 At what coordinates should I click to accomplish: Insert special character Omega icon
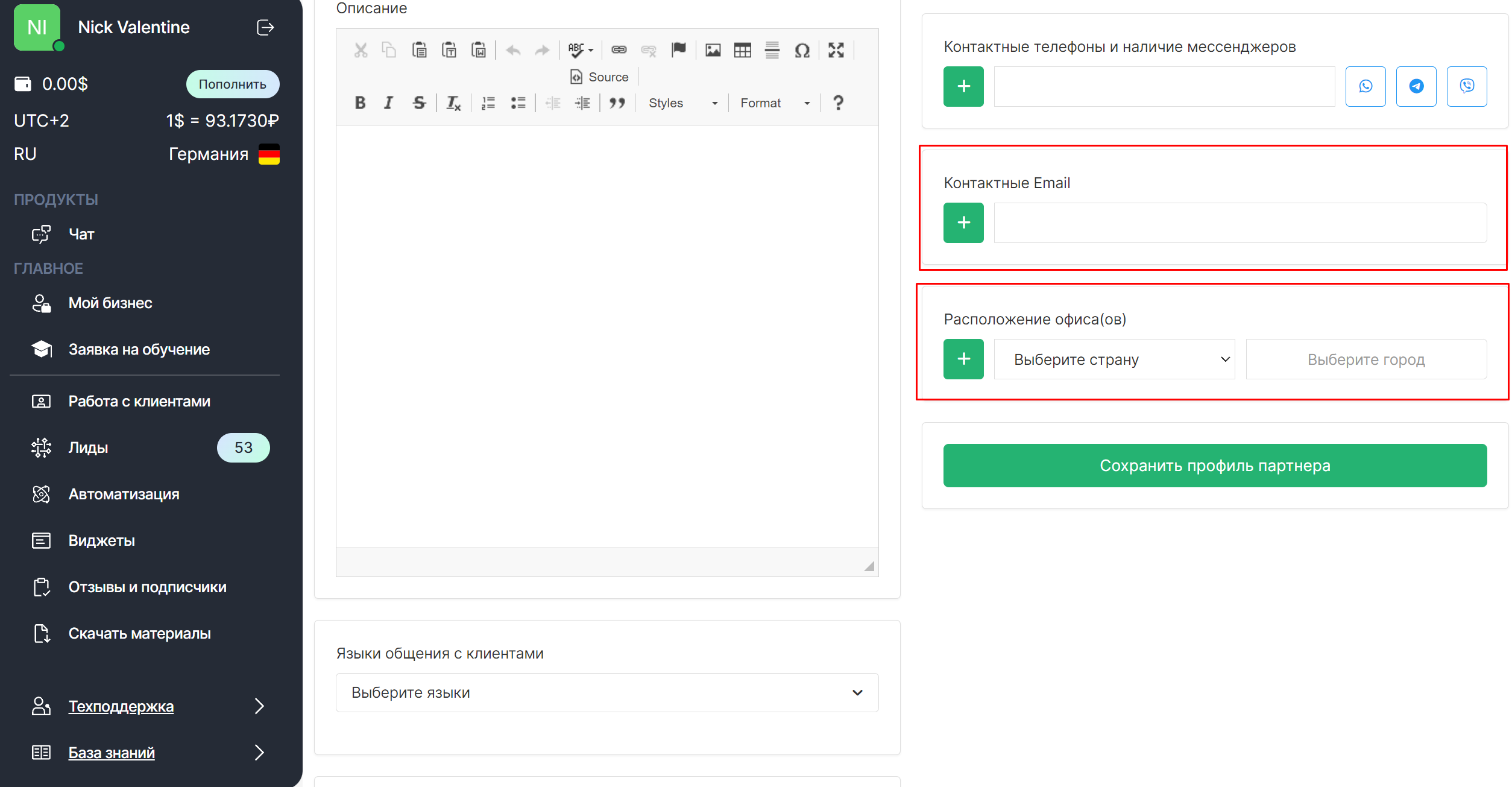[802, 50]
